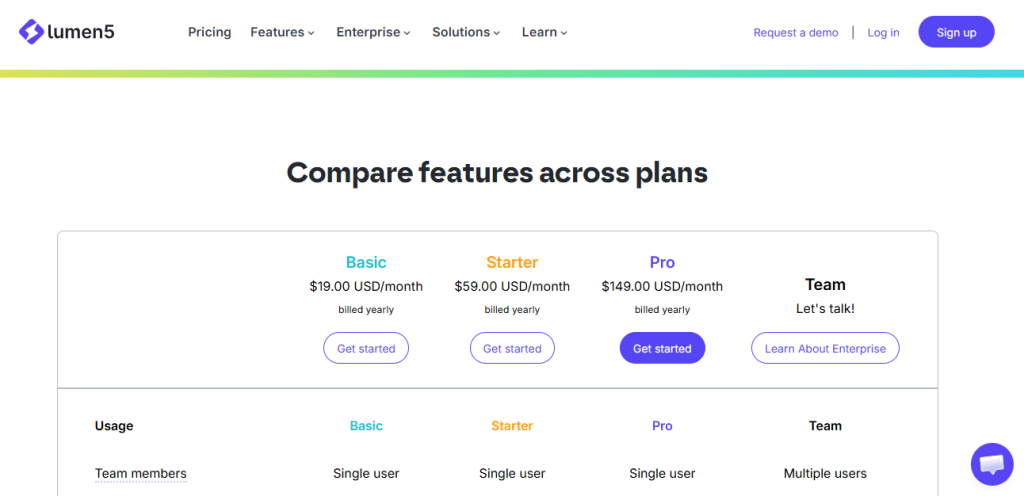Click the Request a demo link

796,32
